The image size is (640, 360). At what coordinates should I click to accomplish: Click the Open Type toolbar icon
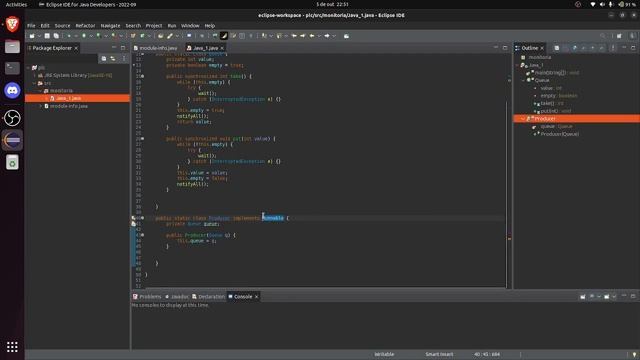pyautogui.click(x=160, y=36)
